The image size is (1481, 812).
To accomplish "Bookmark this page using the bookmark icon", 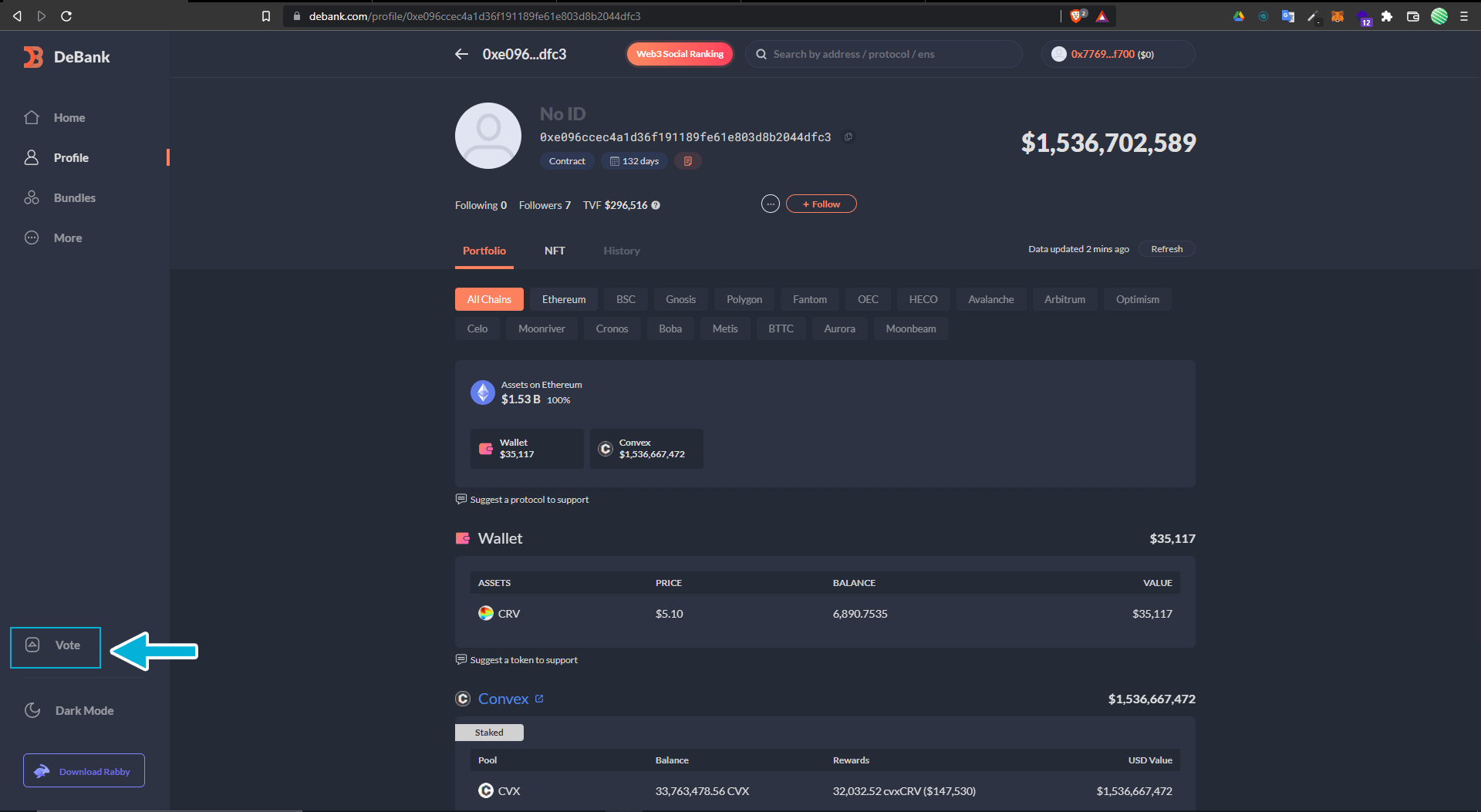I will click(266, 16).
